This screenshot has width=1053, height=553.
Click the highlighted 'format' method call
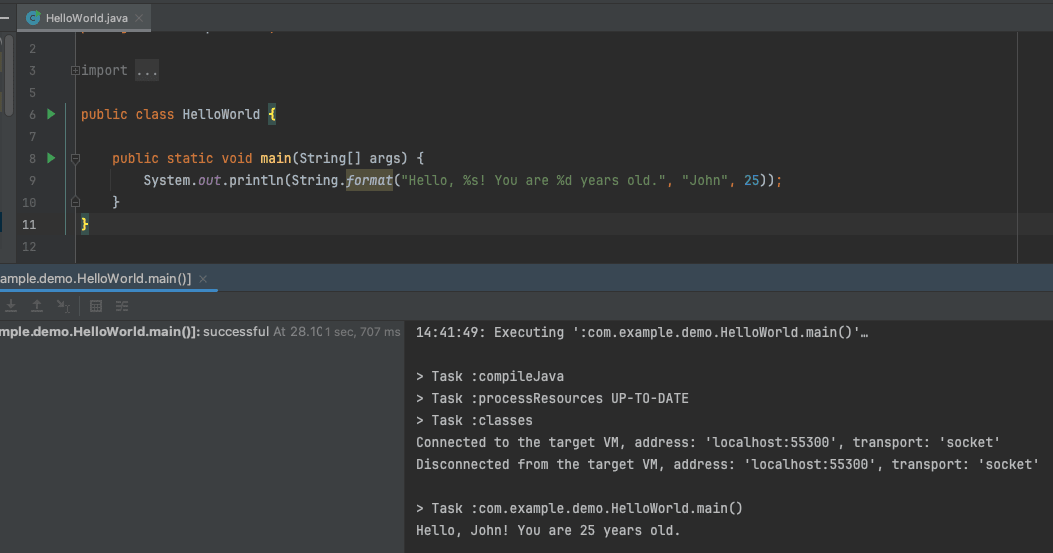click(x=369, y=180)
